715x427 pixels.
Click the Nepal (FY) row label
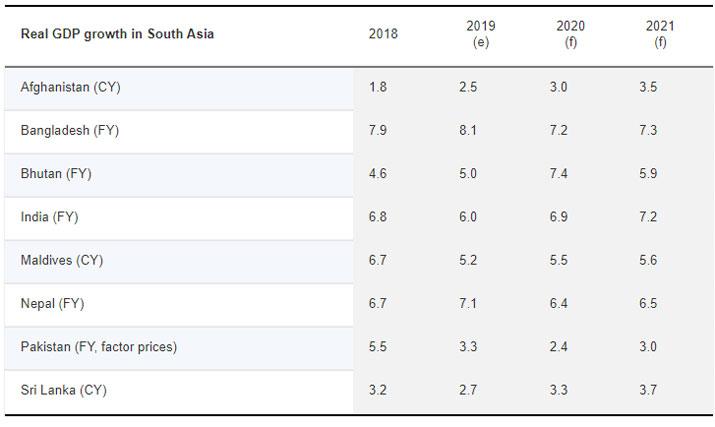(52, 303)
